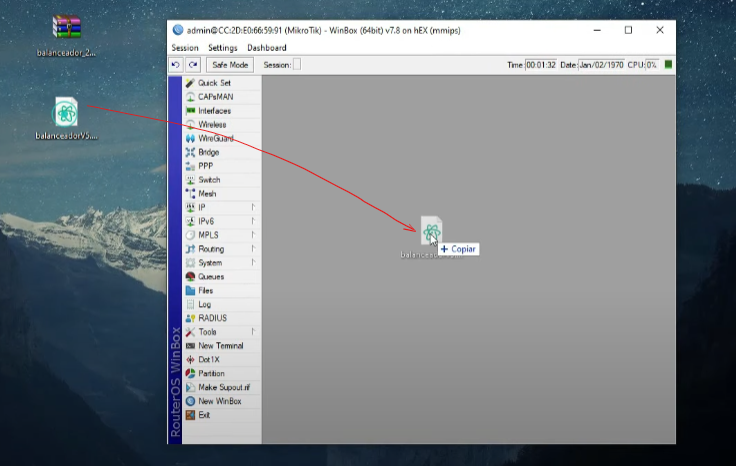
Task: Click the Session input field
Action: tap(296, 65)
